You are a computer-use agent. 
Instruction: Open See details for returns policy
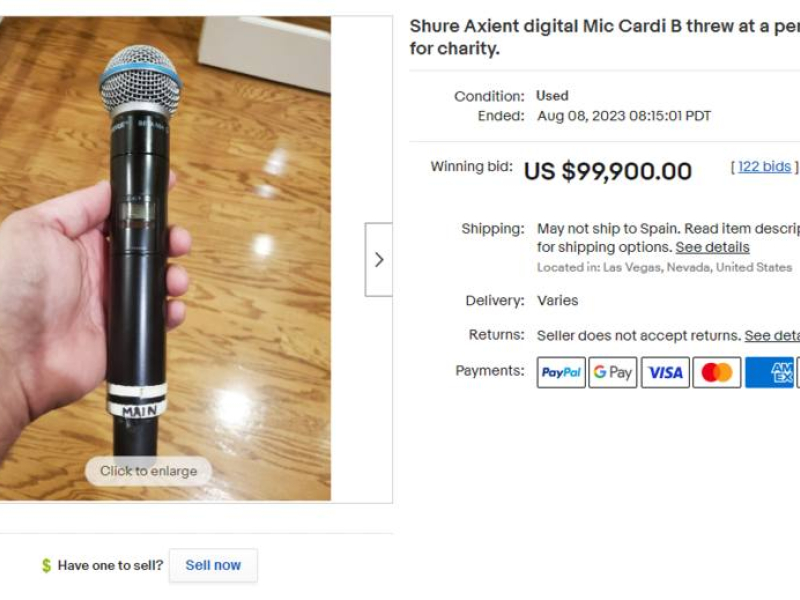(x=772, y=335)
